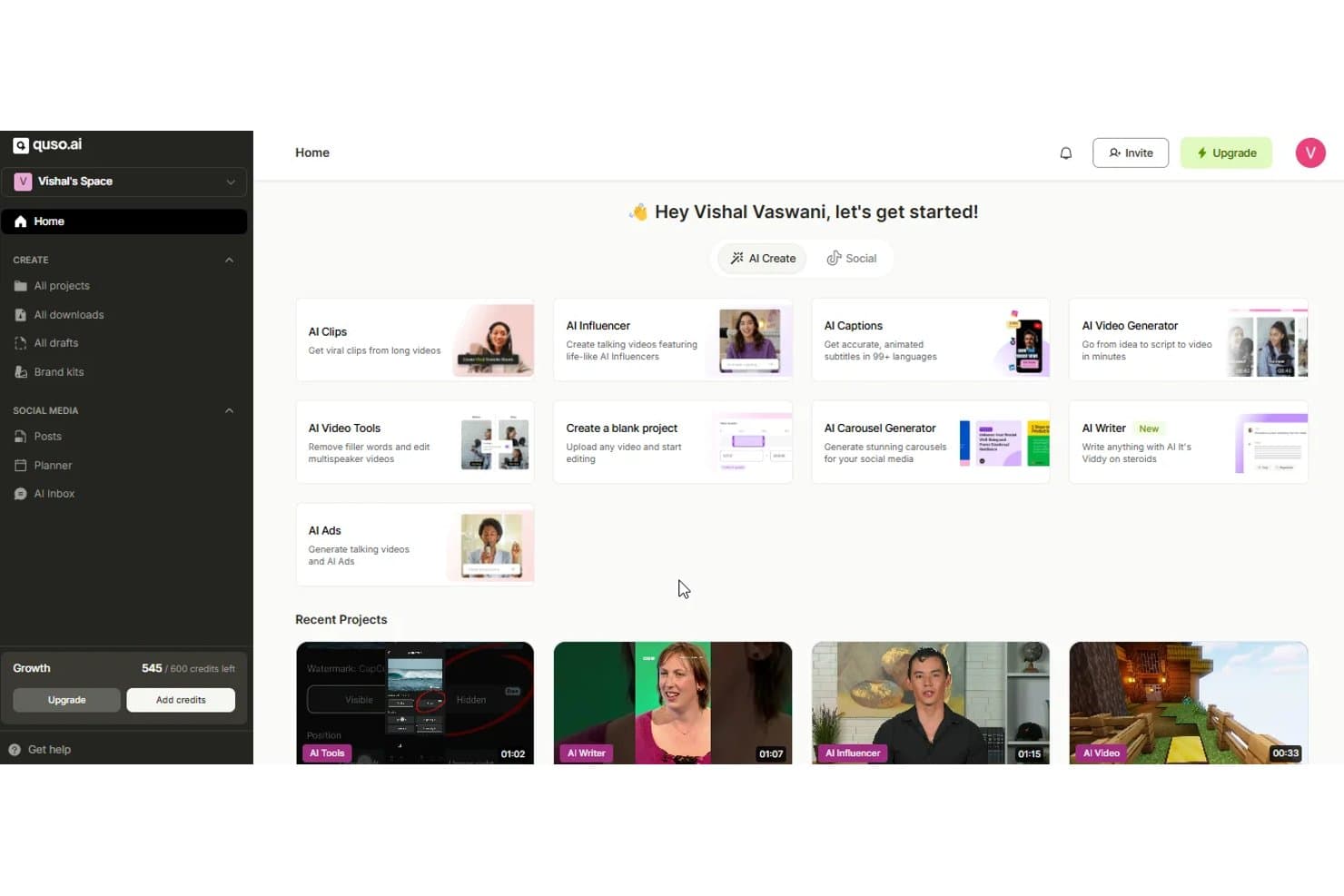Open the Create a blank project card
Viewport: 1344px width, 896px height.
coord(673,443)
